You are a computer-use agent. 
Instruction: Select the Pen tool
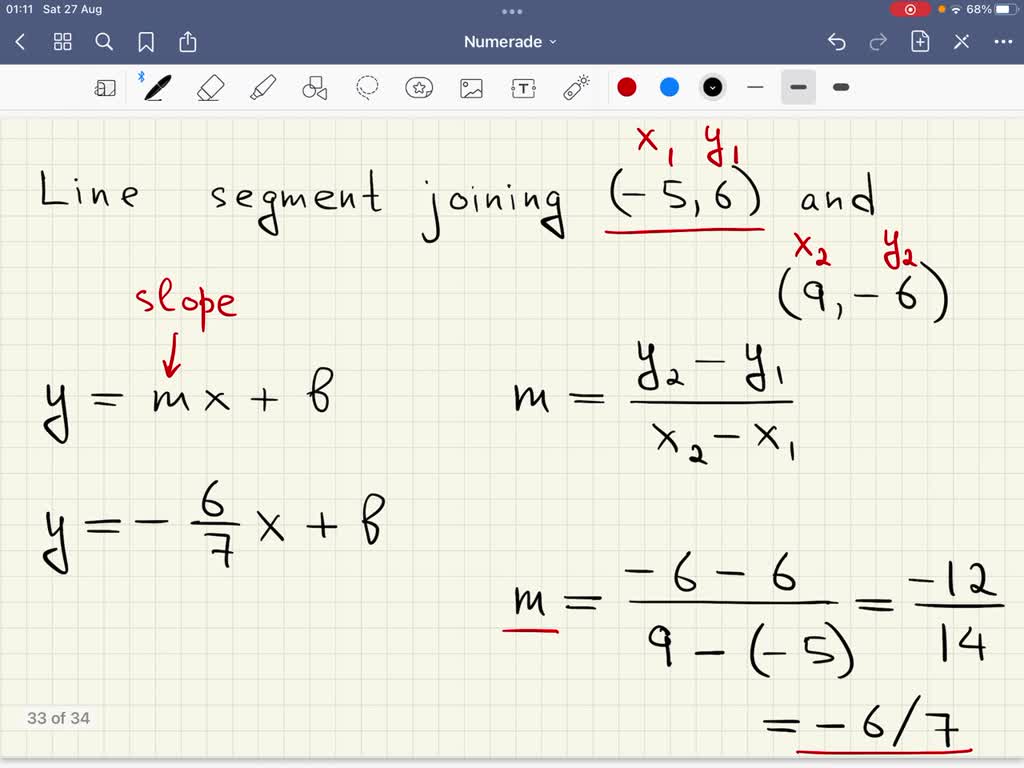pyautogui.click(x=154, y=87)
